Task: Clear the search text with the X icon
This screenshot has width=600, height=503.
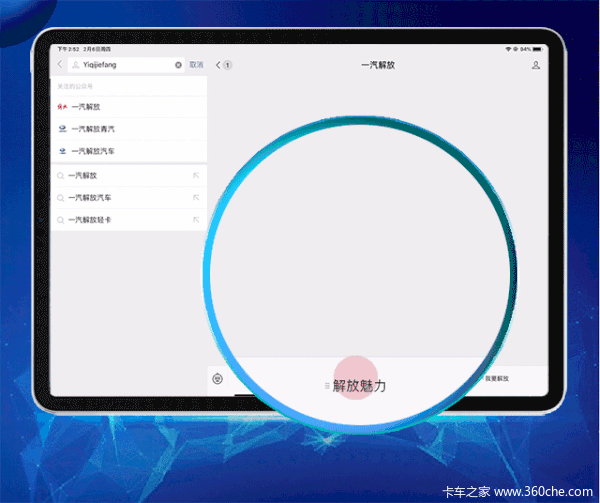Action: (x=178, y=65)
